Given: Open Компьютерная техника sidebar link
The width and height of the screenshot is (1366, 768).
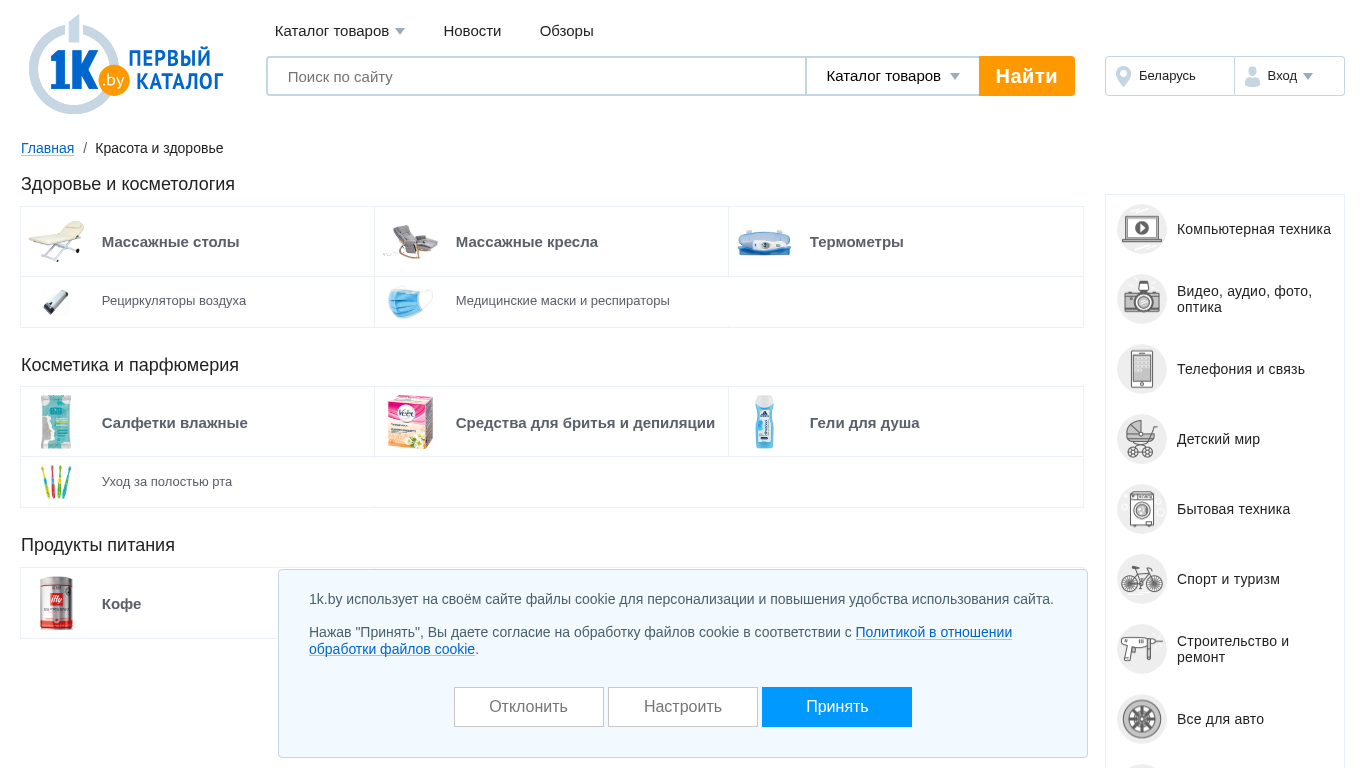Looking at the screenshot, I should [1254, 229].
